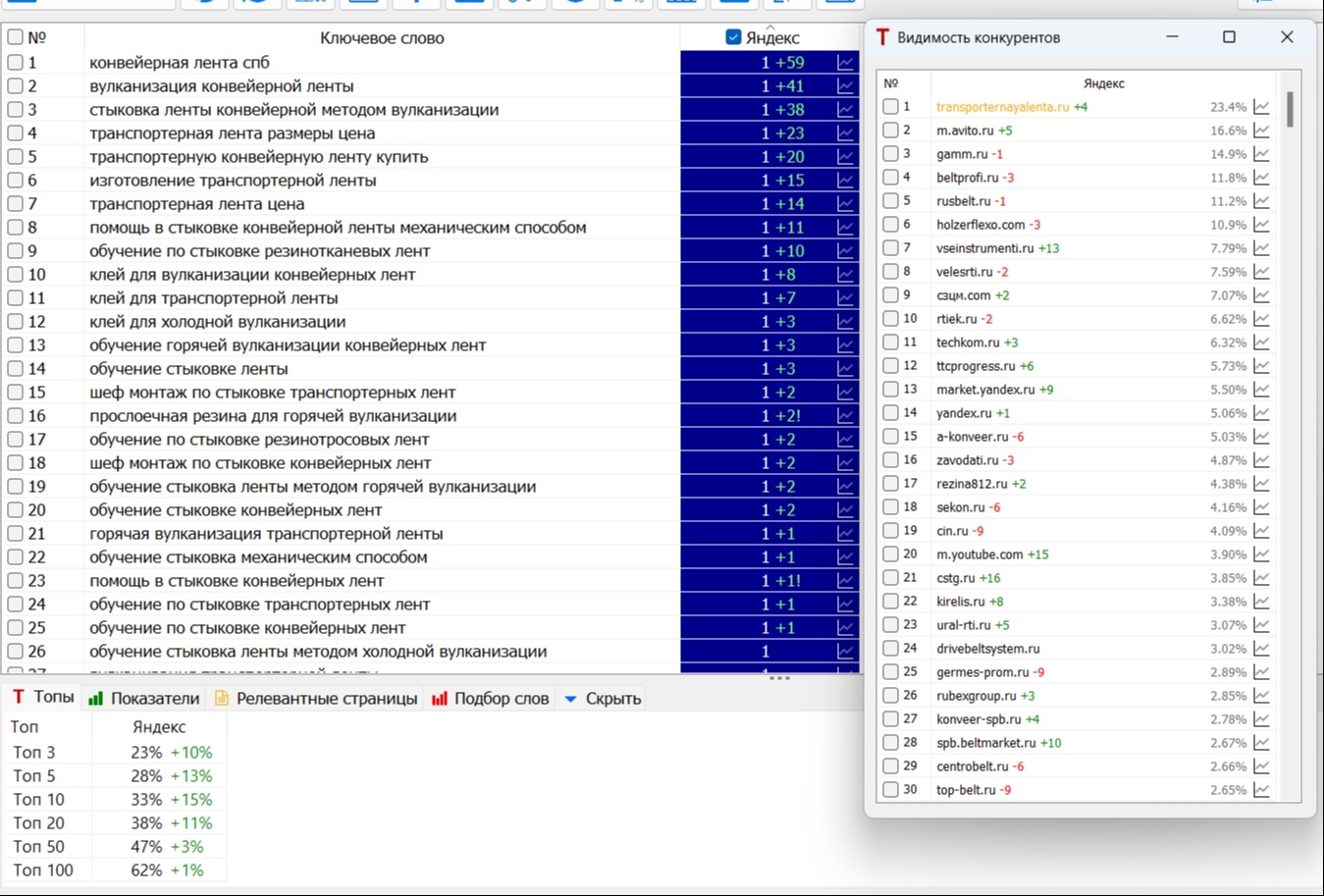Check the box for keyword row 1
The height and width of the screenshot is (896, 1324).
point(15,62)
